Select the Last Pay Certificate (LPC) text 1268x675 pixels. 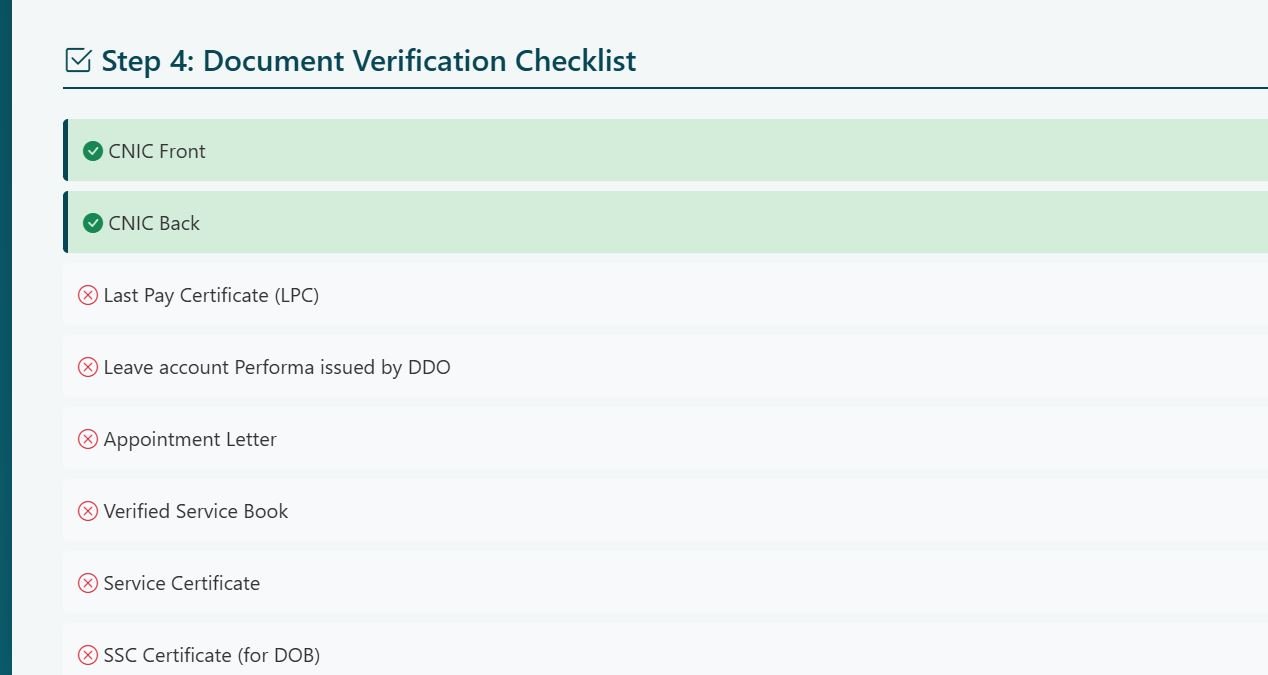click(211, 295)
